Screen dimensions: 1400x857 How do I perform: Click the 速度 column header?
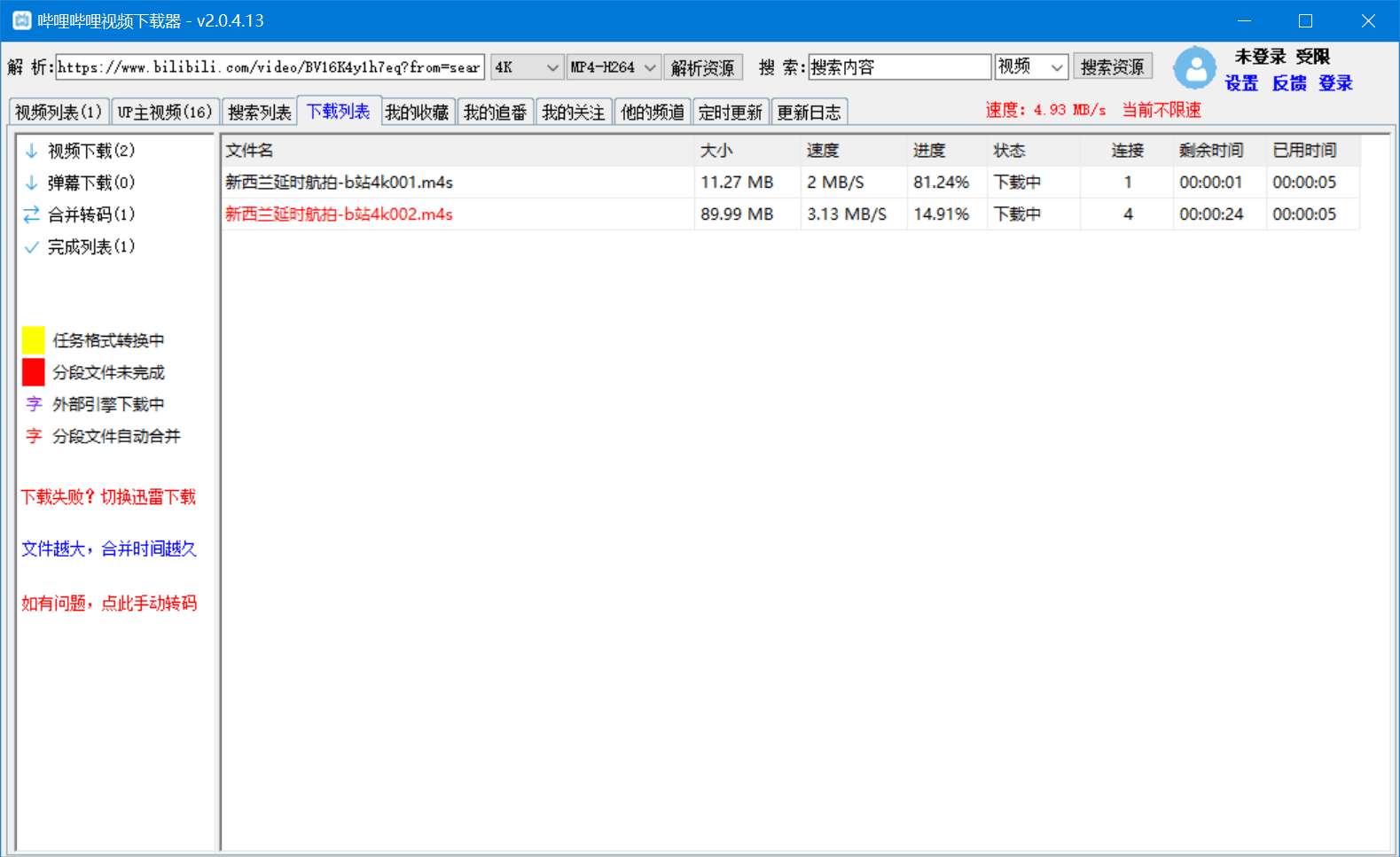click(x=854, y=151)
